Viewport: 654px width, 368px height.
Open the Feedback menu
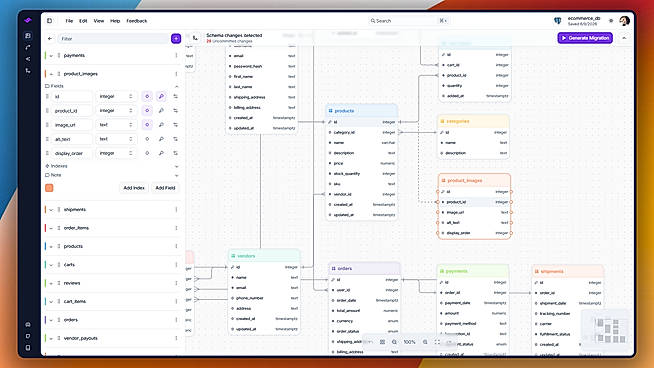tap(137, 20)
